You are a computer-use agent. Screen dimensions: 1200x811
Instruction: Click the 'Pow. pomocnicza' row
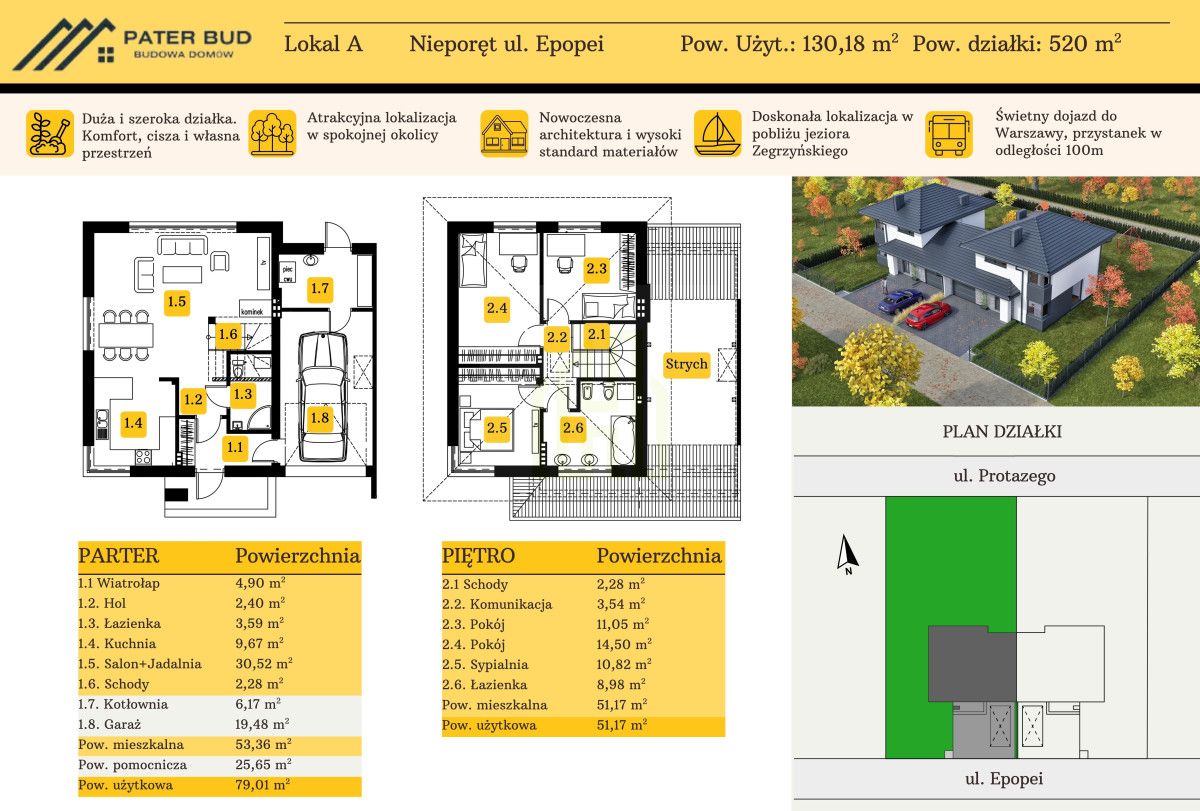219,765
